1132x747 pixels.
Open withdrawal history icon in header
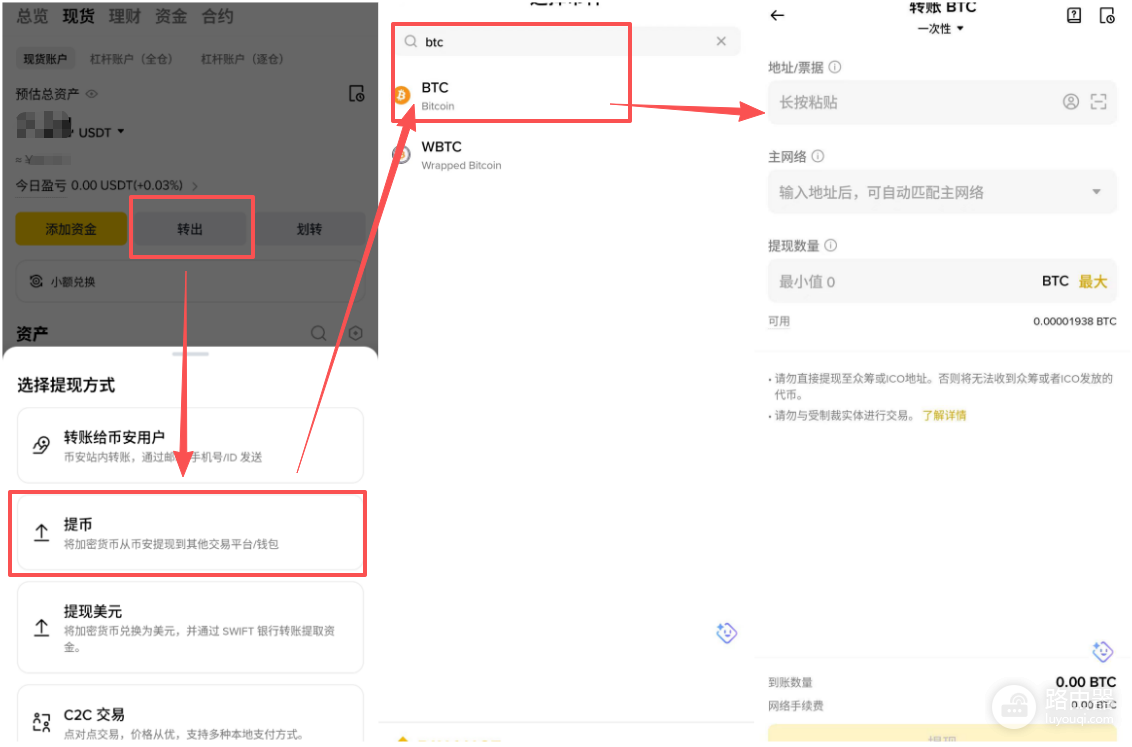click(1107, 15)
